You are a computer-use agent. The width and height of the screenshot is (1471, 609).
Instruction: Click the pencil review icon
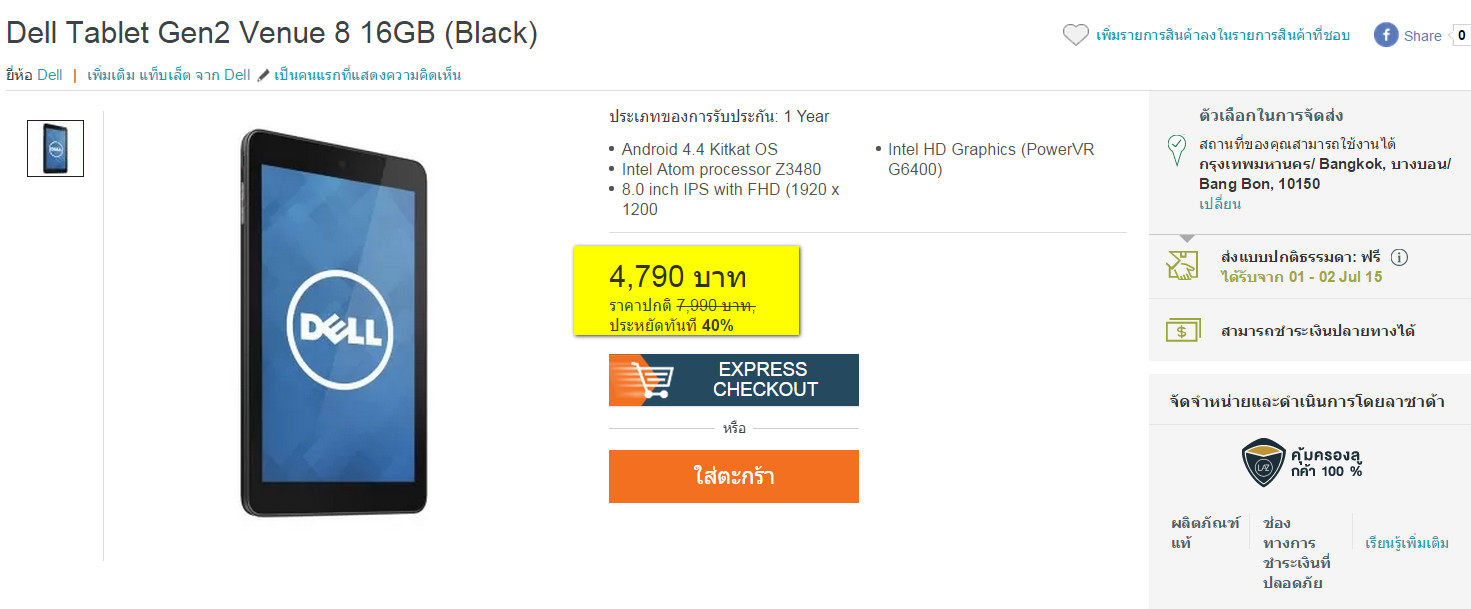pyautogui.click(x=263, y=75)
